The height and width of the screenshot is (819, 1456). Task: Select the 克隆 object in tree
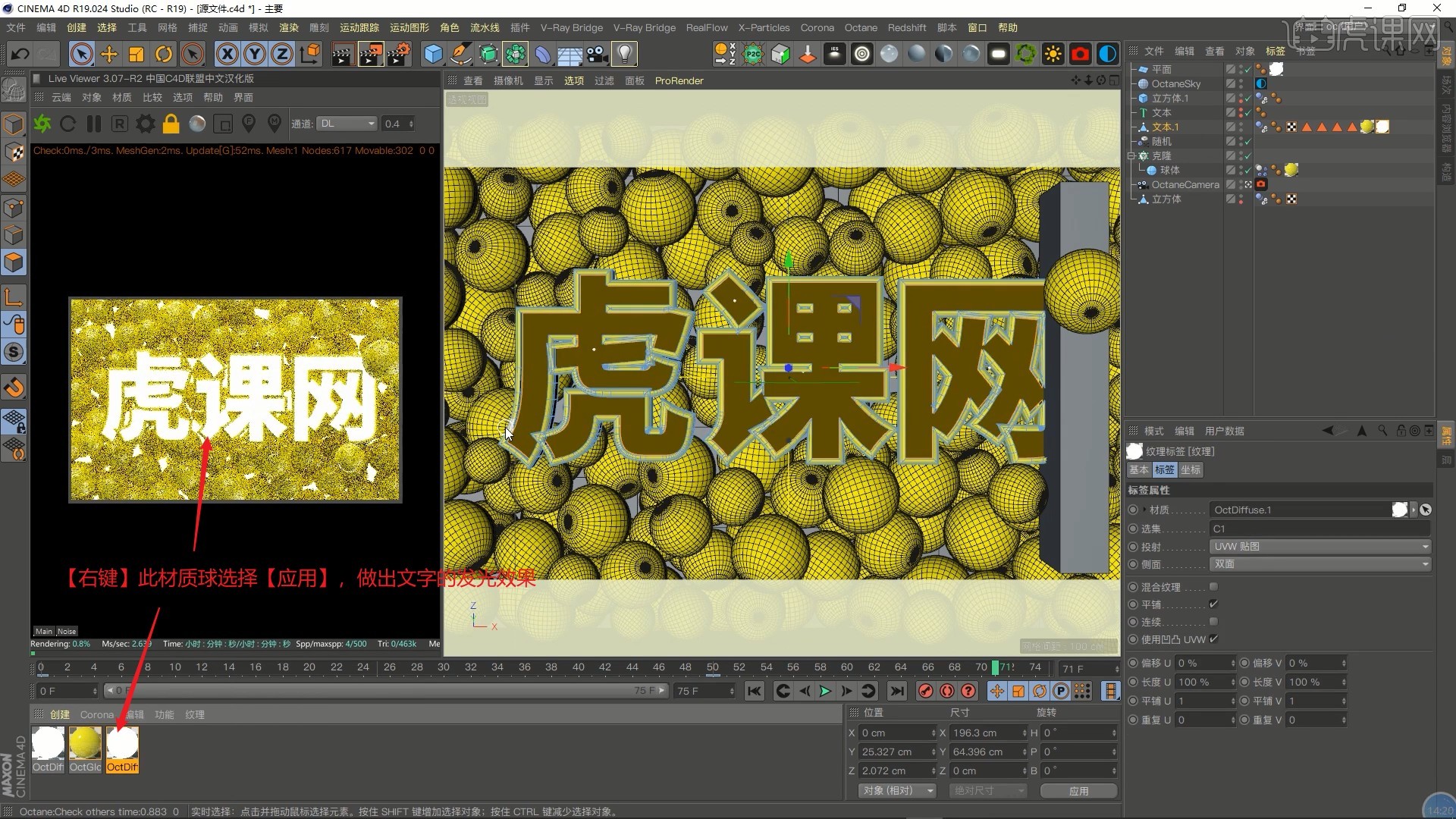pyautogui.click(x=1161, y=155)
